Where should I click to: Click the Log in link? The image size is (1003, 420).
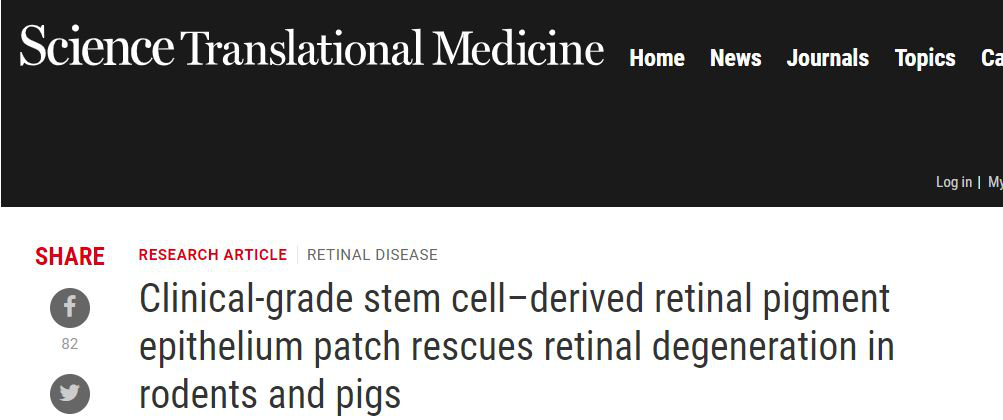[953, 182]
